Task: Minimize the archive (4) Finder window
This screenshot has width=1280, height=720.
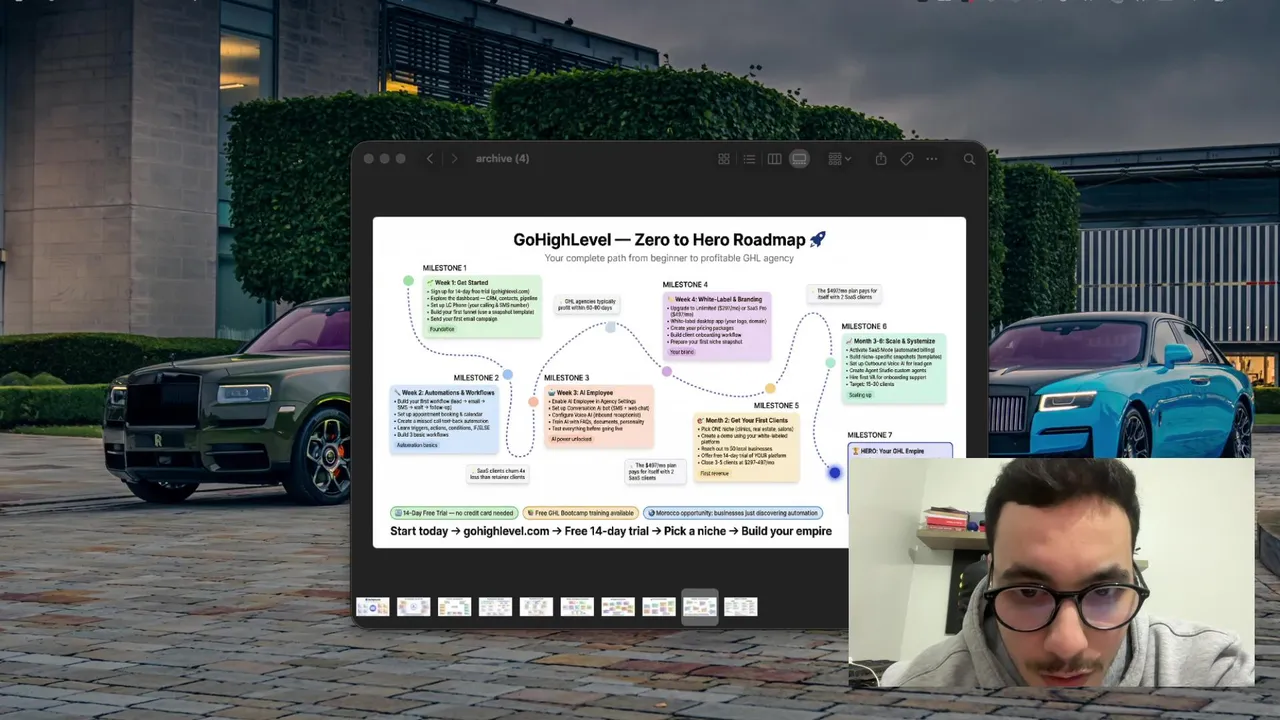Action: pyautogui.click(x=385, y=159)
